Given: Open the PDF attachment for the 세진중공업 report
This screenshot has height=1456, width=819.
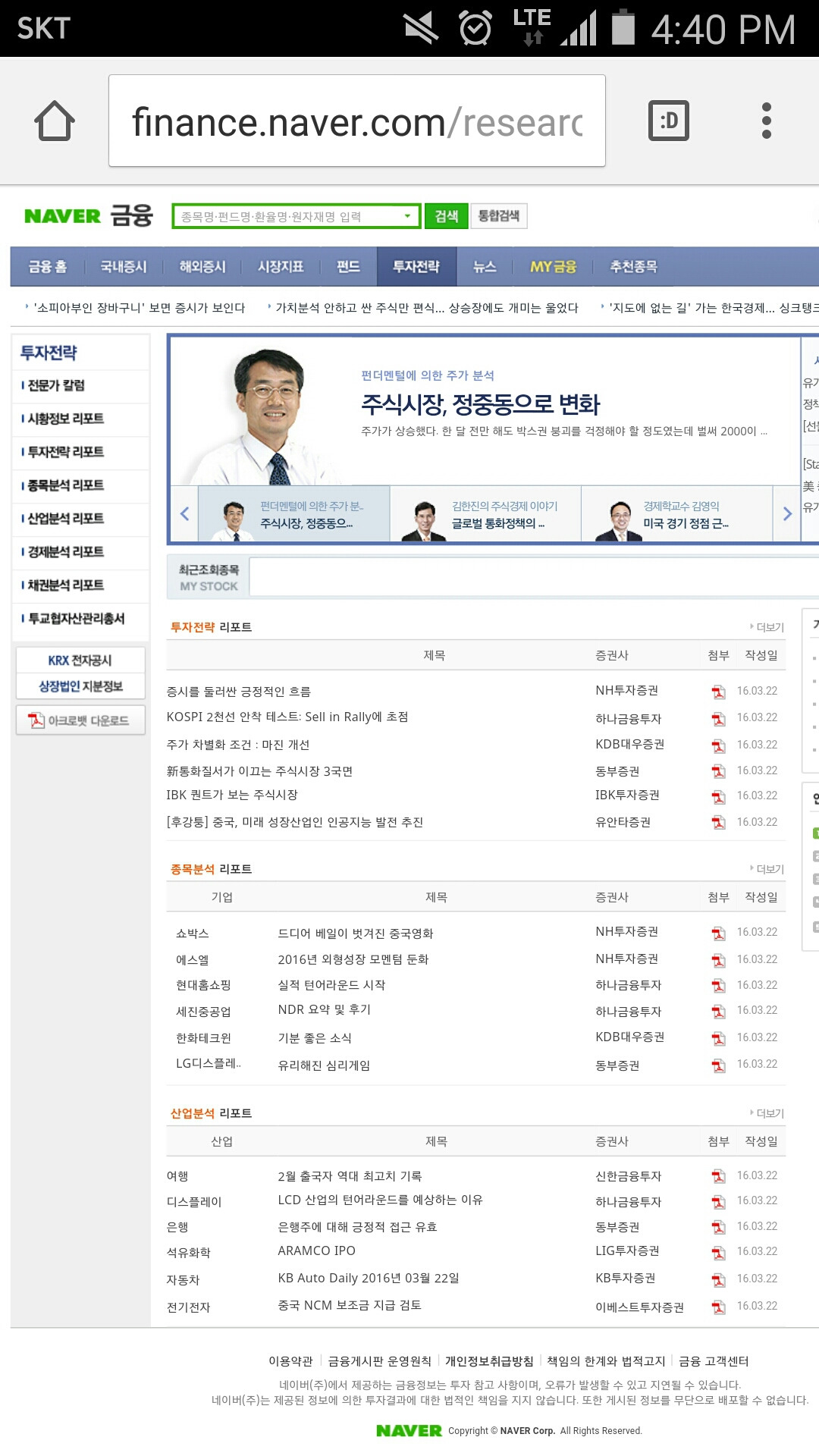Looking at the screenshot, I should pos(718,1011).
